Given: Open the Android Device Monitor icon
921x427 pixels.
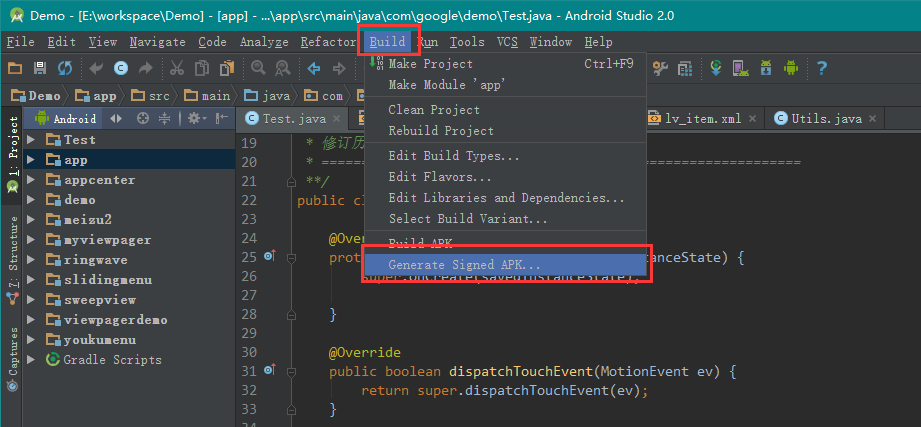Looking at the screenshot, I should pyautogui.click(x=791, y=69).
